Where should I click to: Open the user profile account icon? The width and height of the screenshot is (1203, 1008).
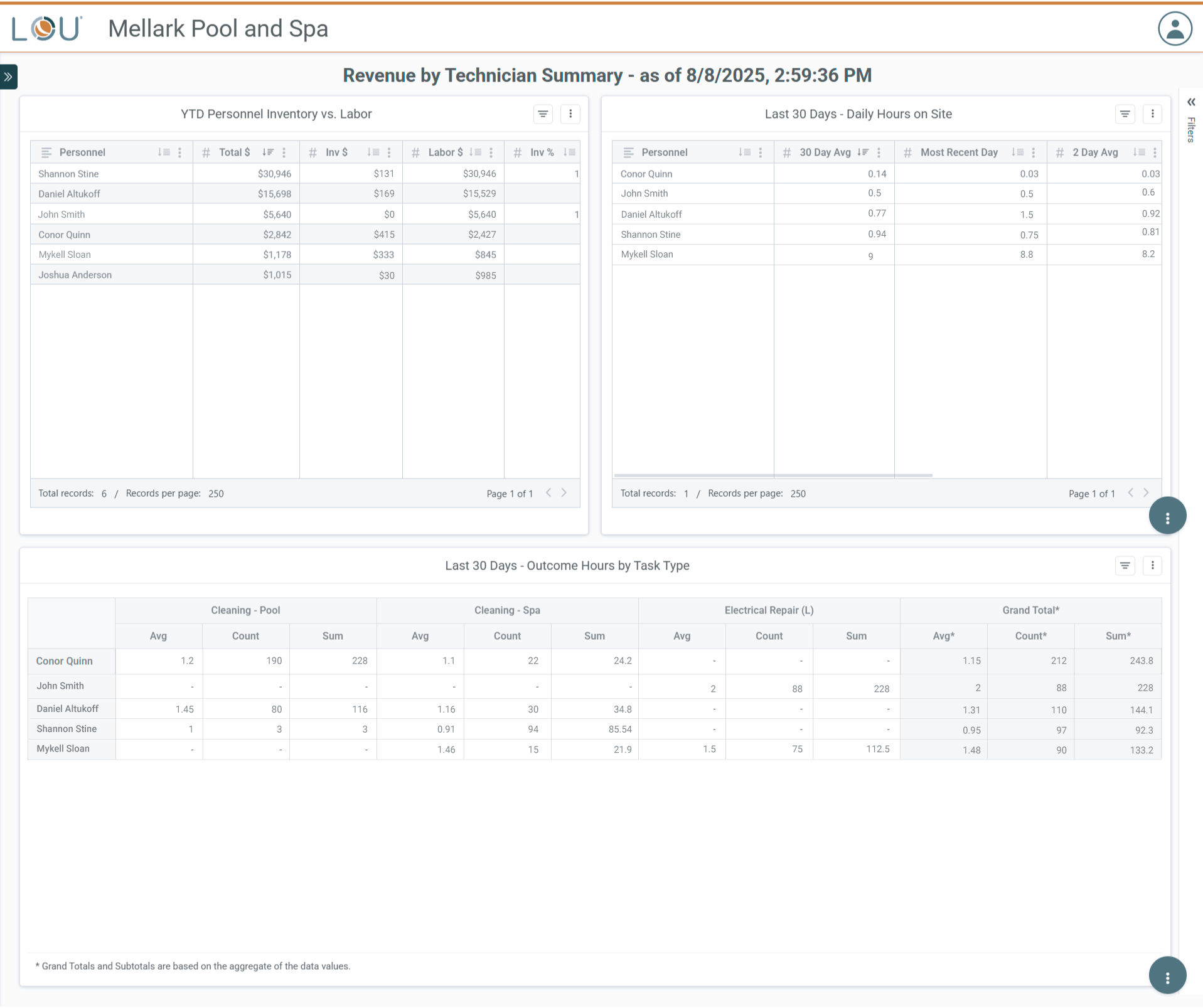[1174, 29]
